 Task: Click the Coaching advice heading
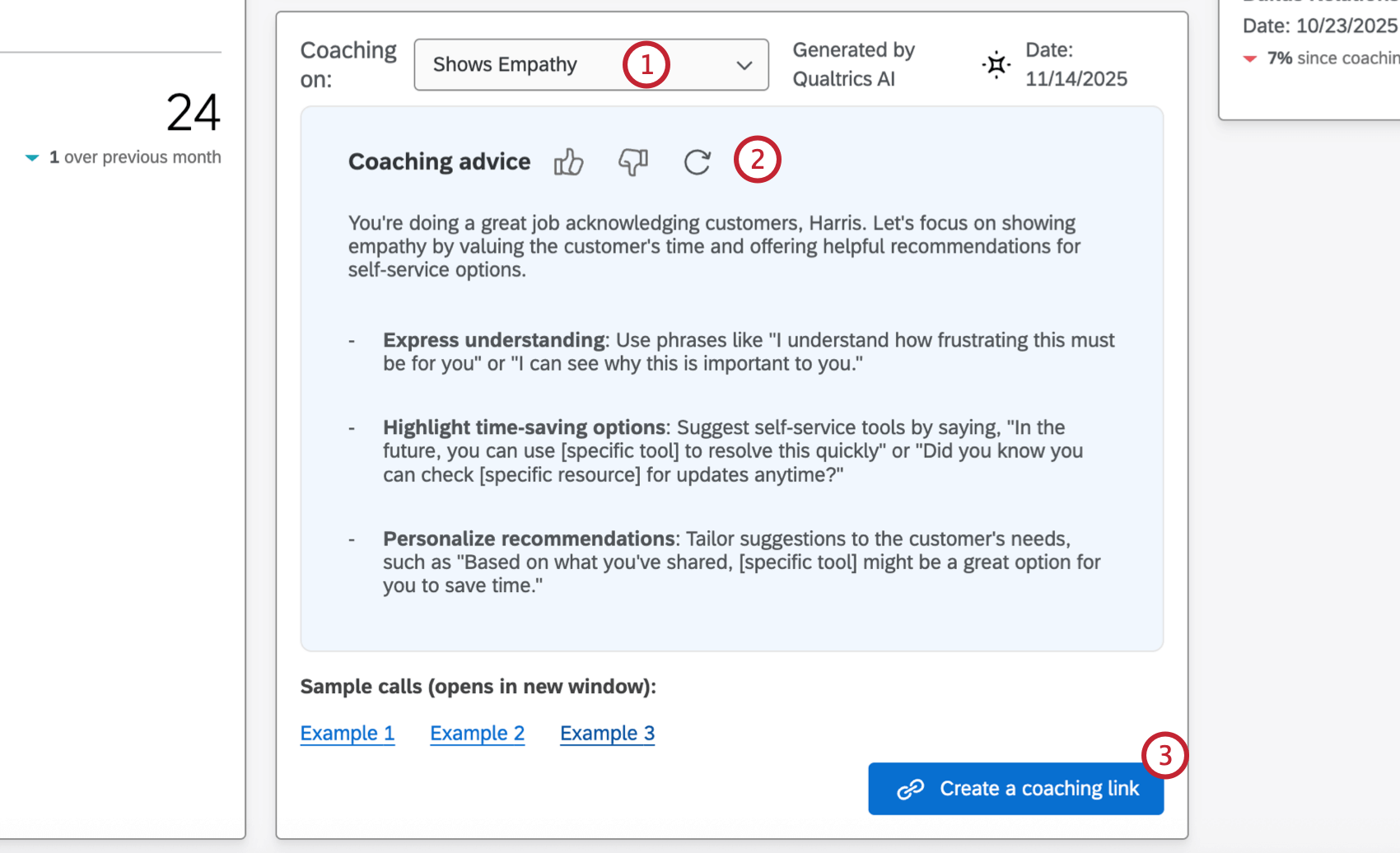pos(439,161)
